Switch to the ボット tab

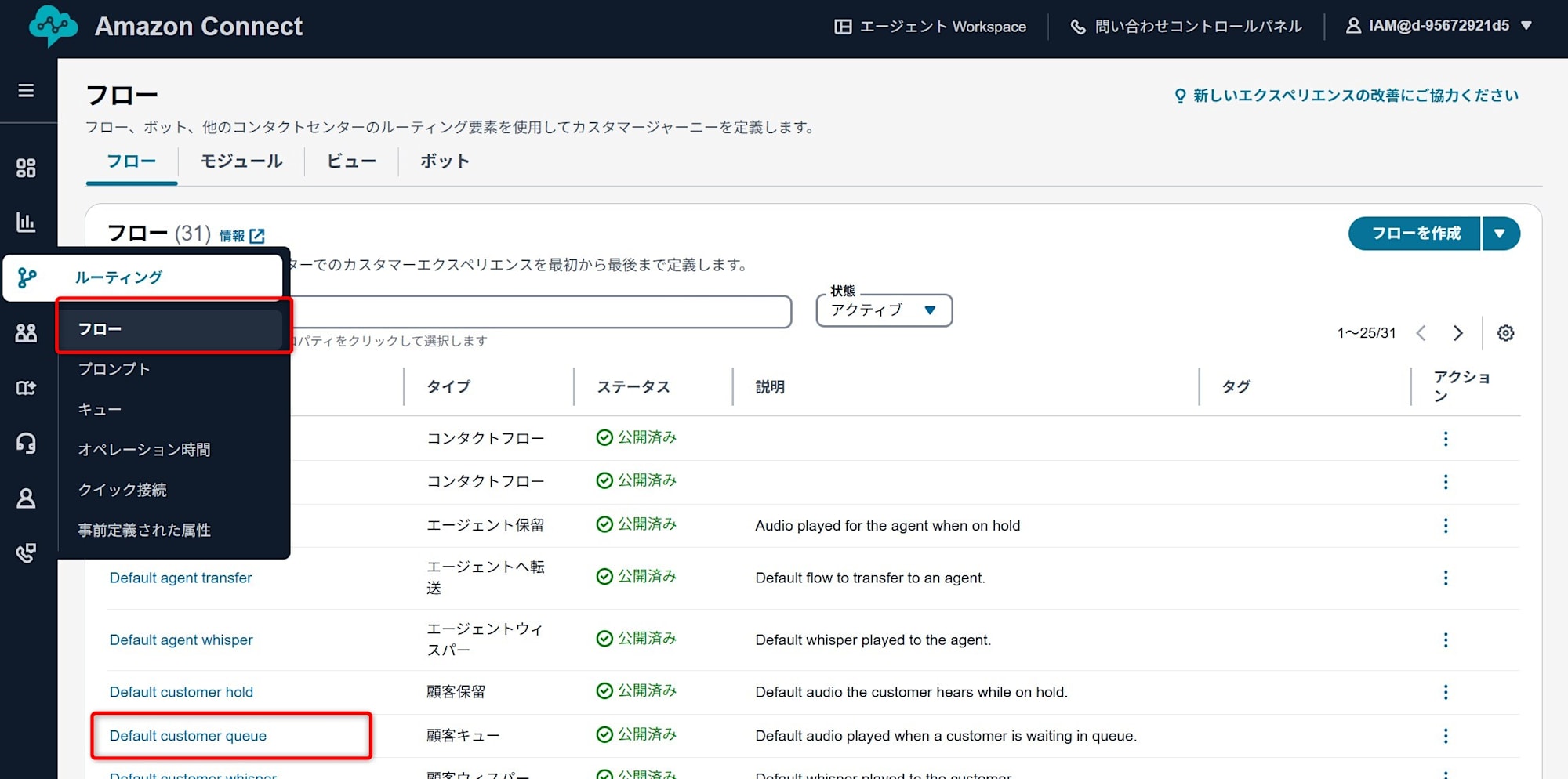(x=445, y=161)
